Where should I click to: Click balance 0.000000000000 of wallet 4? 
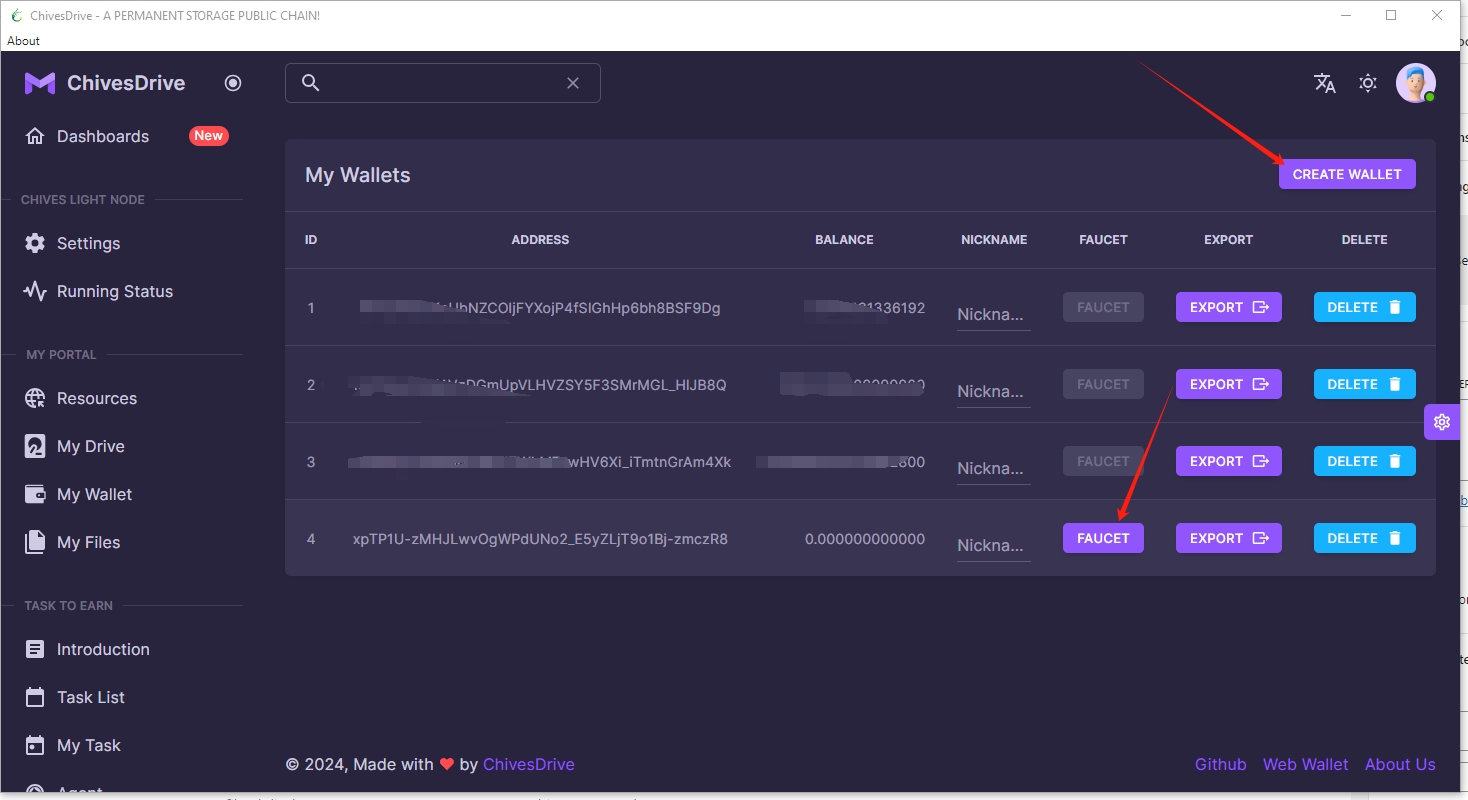coord(865,539)
